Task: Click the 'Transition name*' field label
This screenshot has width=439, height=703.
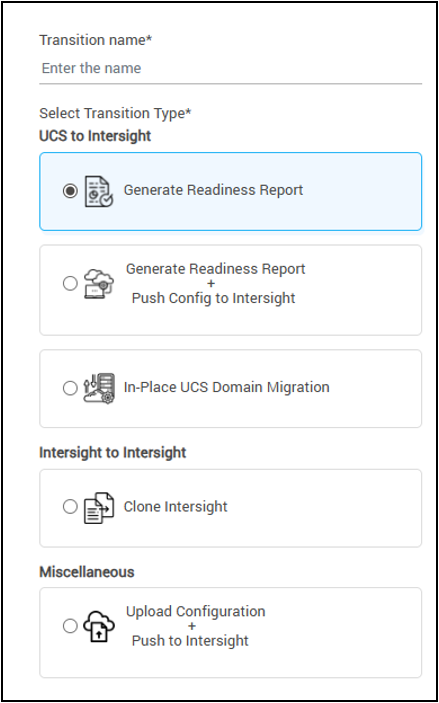Action: tap(96, 40)
